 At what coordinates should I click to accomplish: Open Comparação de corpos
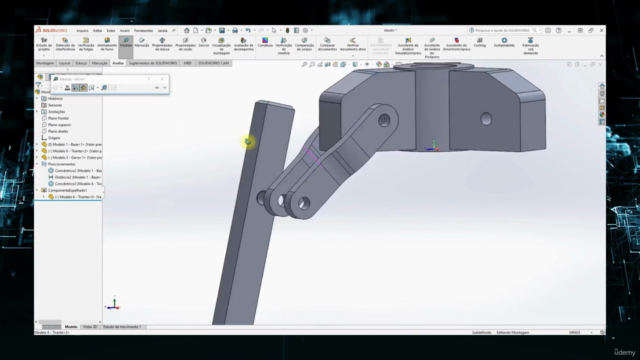[304, 45]
